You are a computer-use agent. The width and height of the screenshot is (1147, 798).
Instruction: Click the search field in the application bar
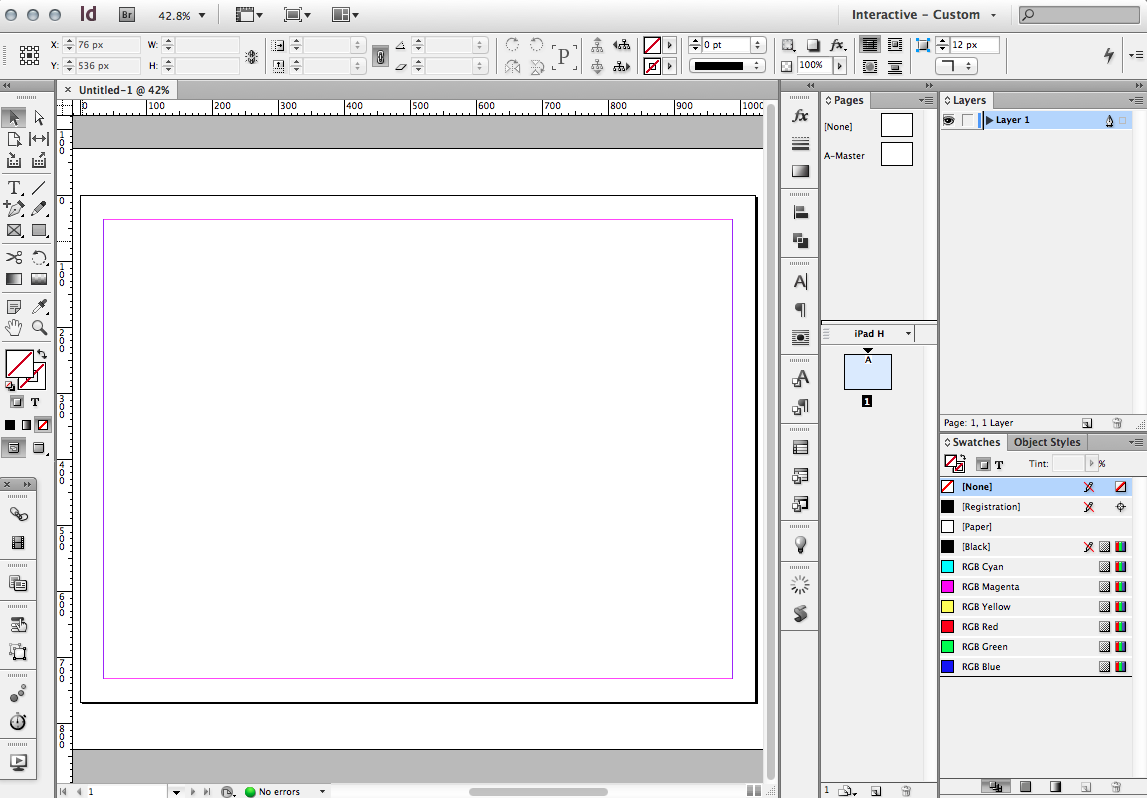point(1079,15)
